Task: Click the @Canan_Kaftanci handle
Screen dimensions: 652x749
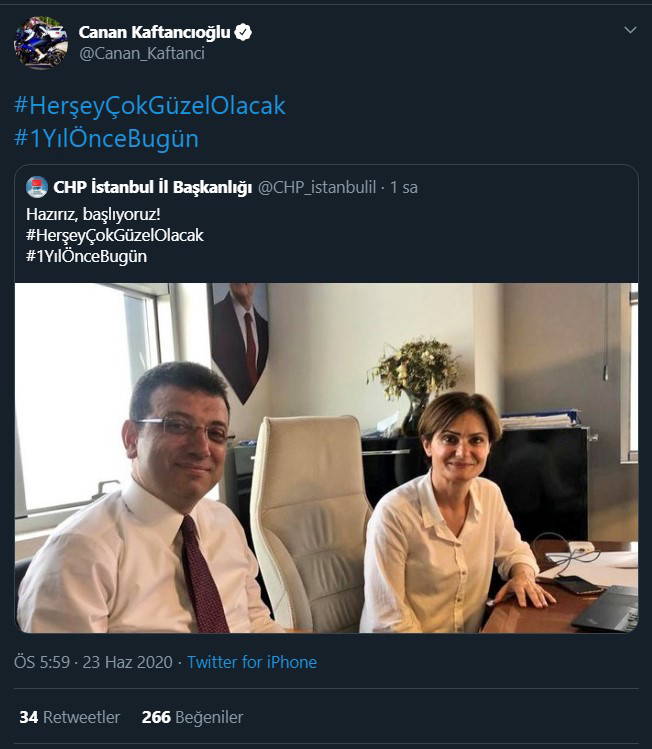Action: click(141, 54)
